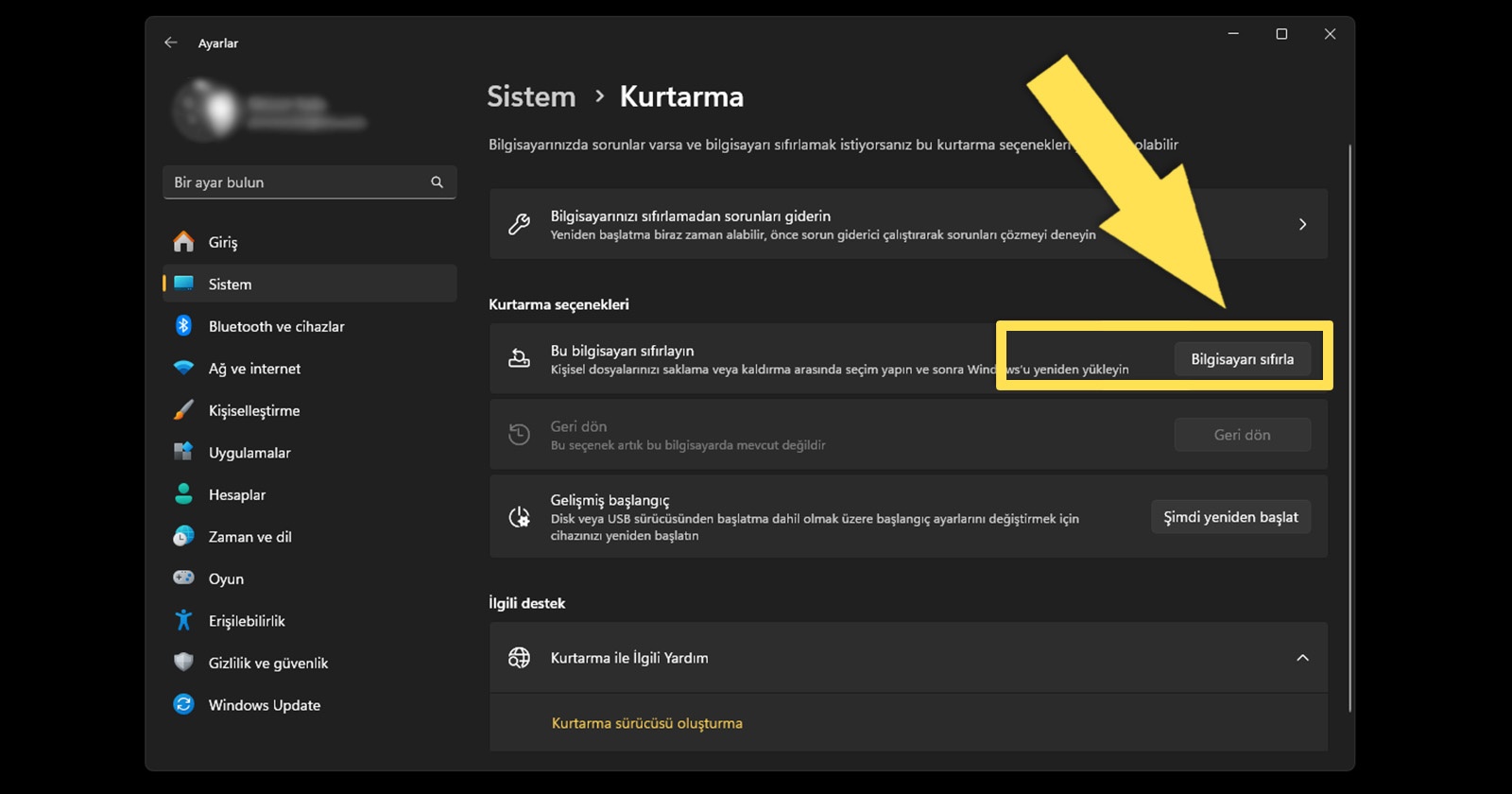Click the reset PC icon beside Bu bilgisayarı sıfırlayın
The width and height of the screenshot is (1512, 794).
[519, 359]
